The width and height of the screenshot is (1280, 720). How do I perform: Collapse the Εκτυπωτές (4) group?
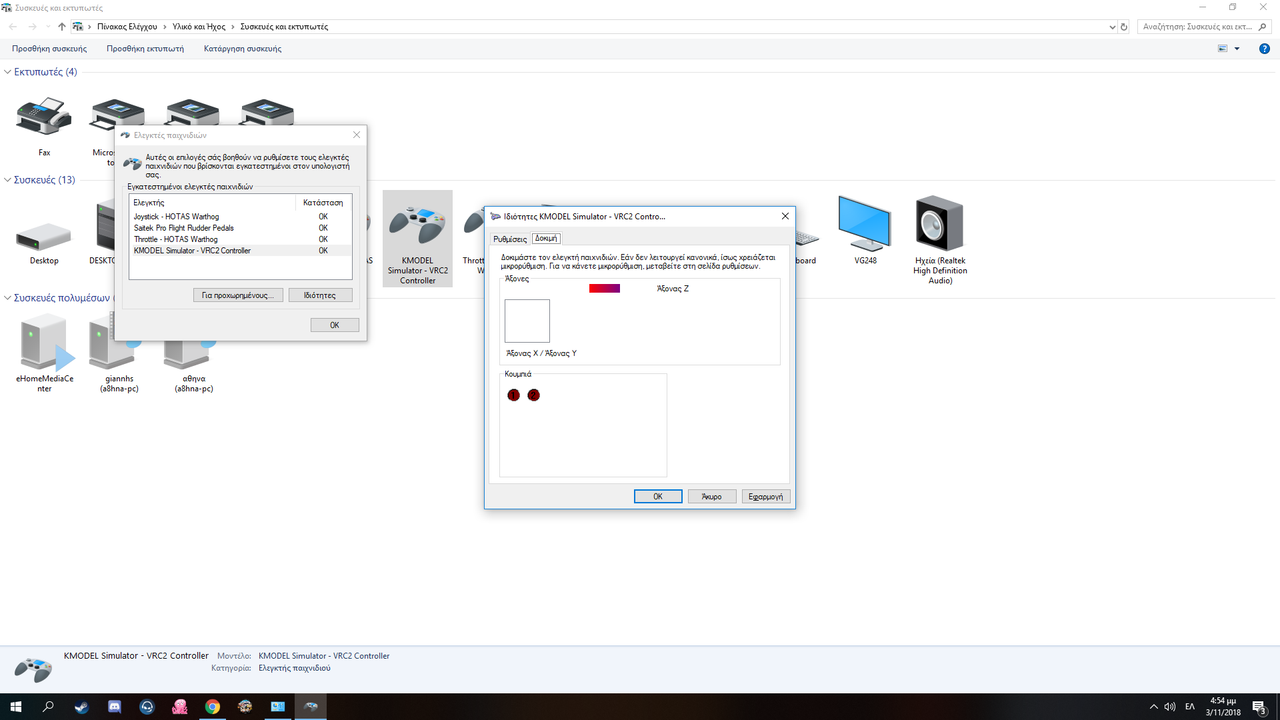click(9, 72)
